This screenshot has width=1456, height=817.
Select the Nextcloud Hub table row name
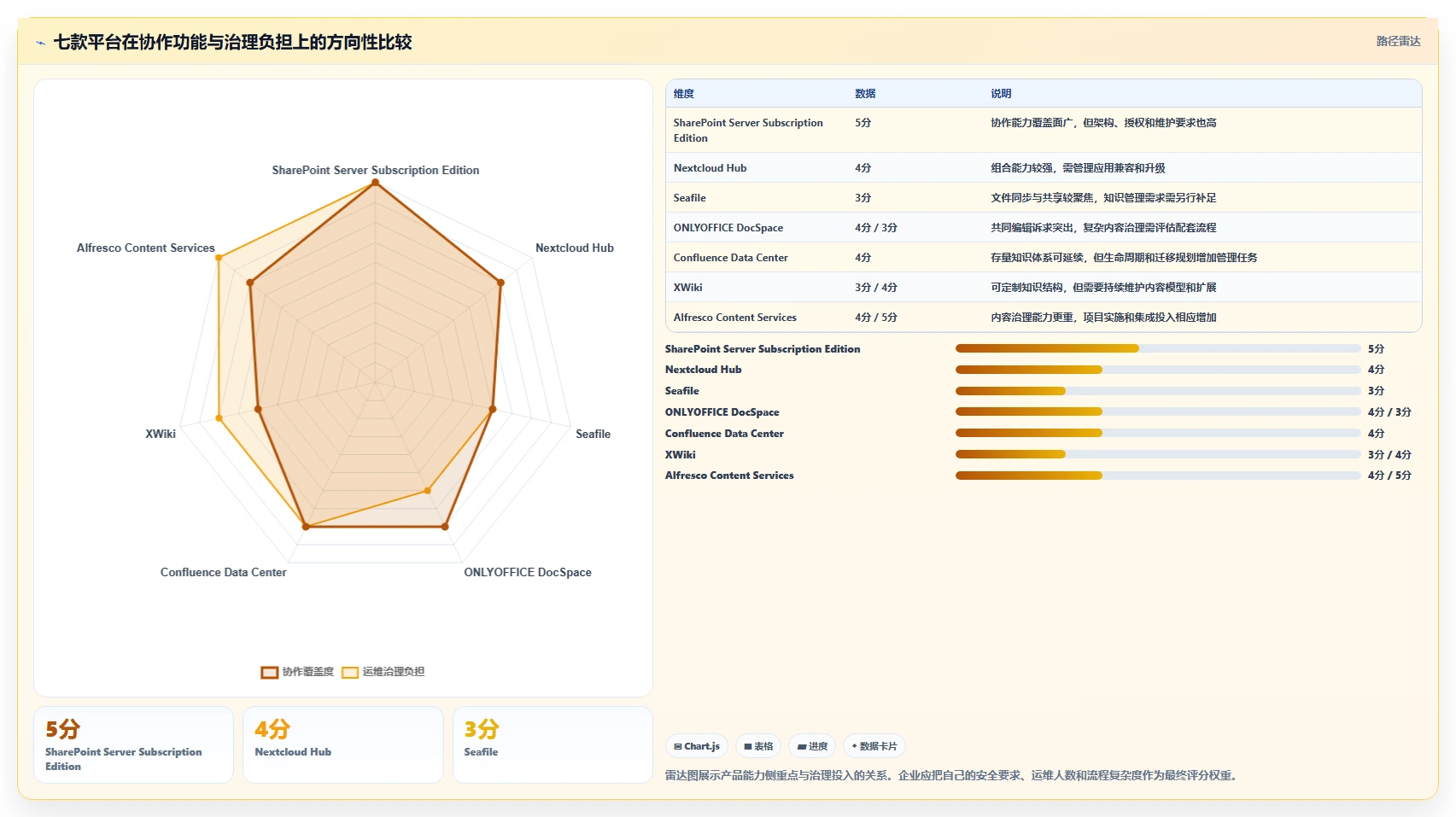tap(710, 168)
